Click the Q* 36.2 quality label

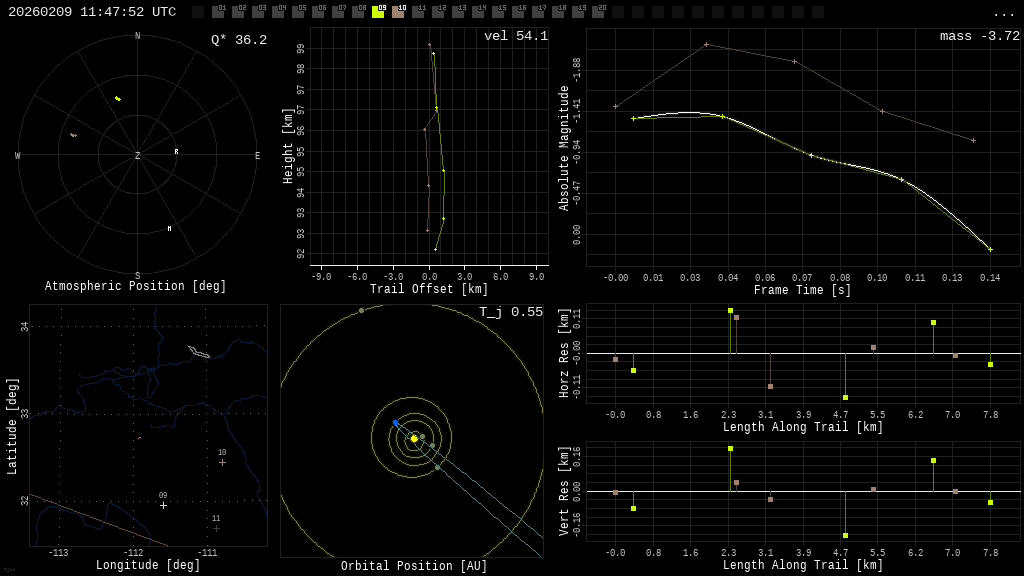point(238,40)
